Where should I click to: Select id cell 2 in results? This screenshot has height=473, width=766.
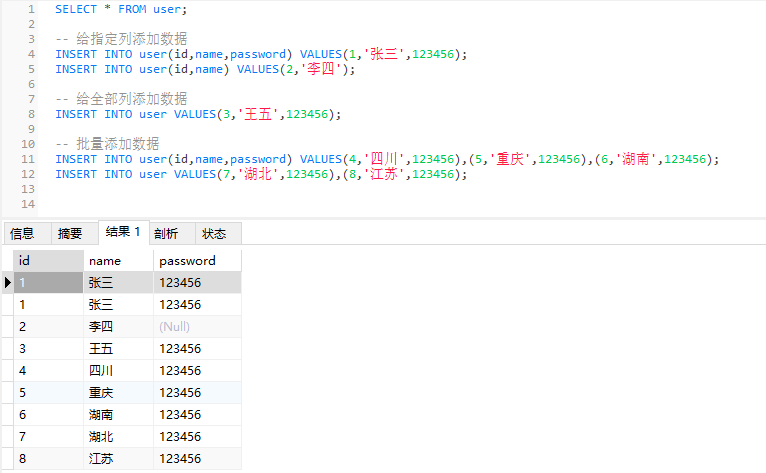(48, 326)
